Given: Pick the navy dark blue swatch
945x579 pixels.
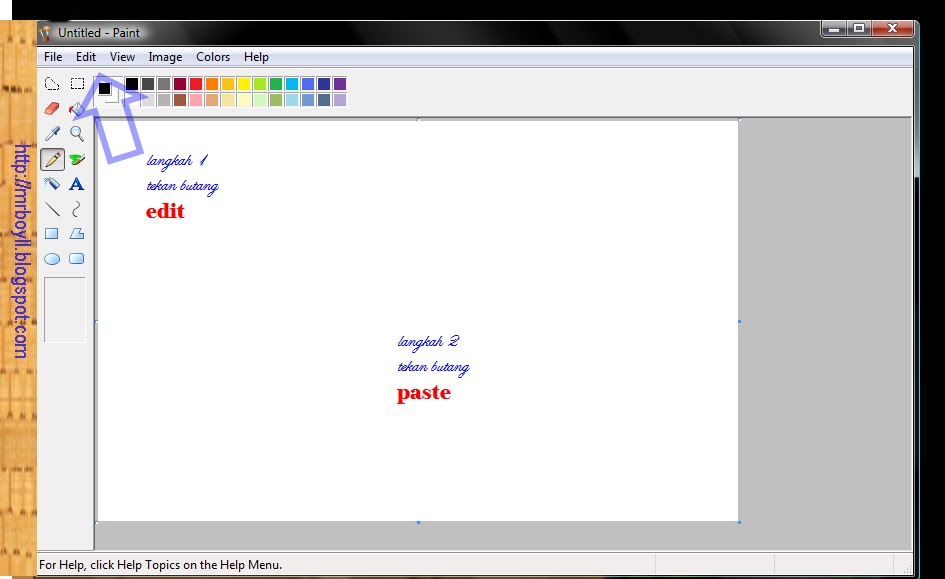Looking at the screenshot, I should pyautogui.click(x=324, y=84).
